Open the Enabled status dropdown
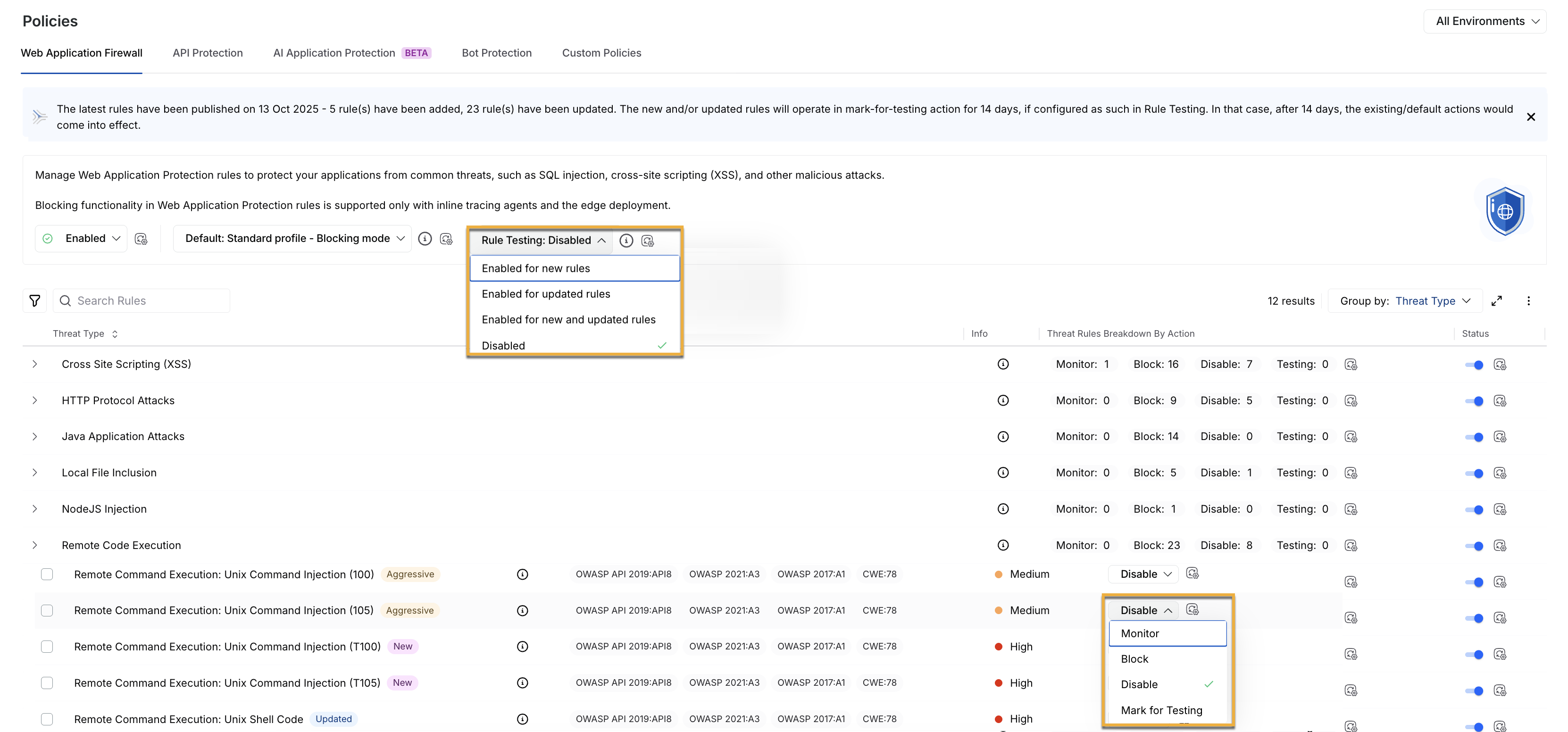Image resolution: width=1568 pixels, height=732 pixels. coord(82,239)
